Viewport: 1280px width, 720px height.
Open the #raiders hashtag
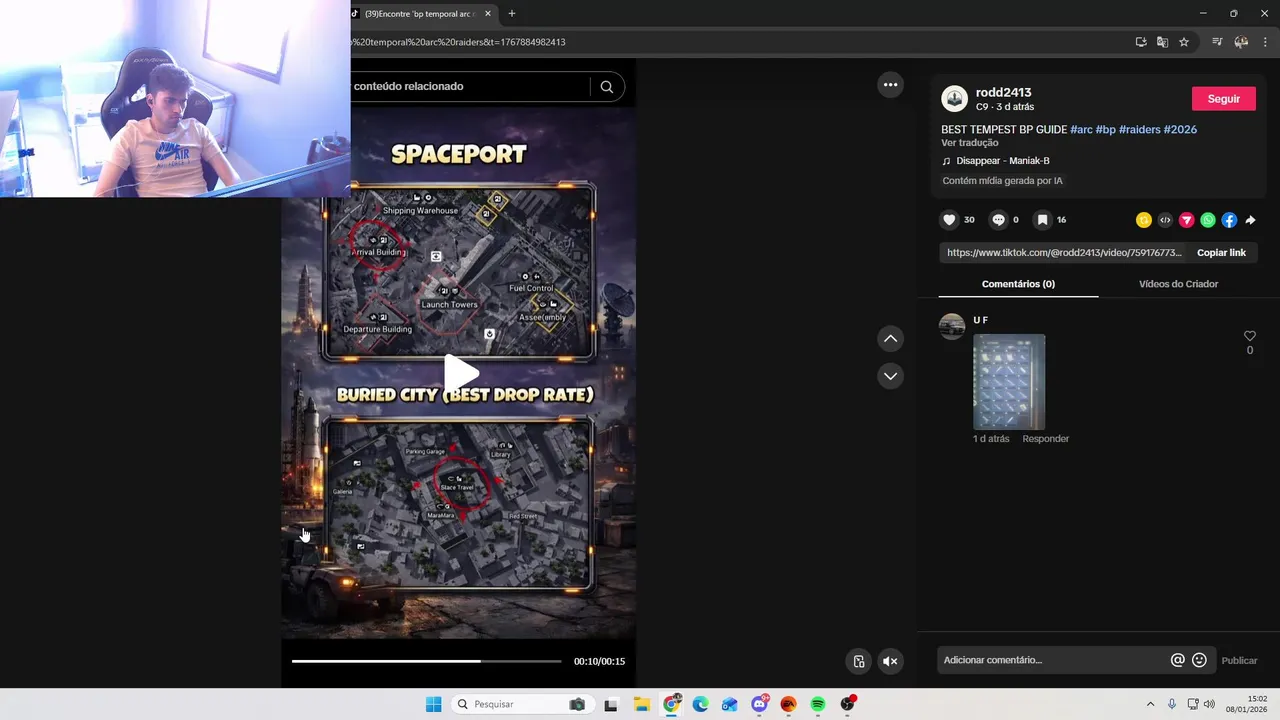[x=1139, y=130]
